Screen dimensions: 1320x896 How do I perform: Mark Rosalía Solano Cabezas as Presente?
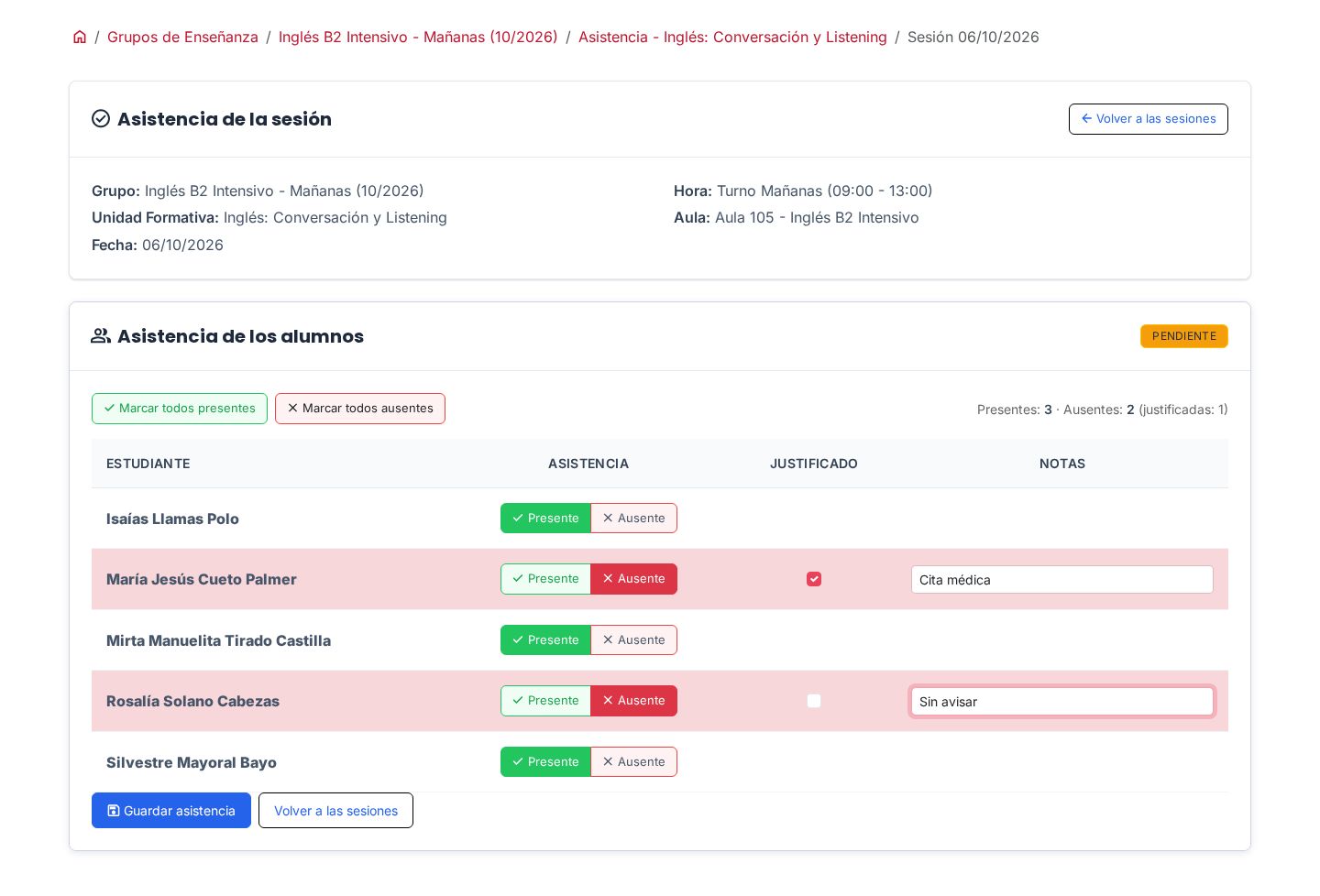545,701
